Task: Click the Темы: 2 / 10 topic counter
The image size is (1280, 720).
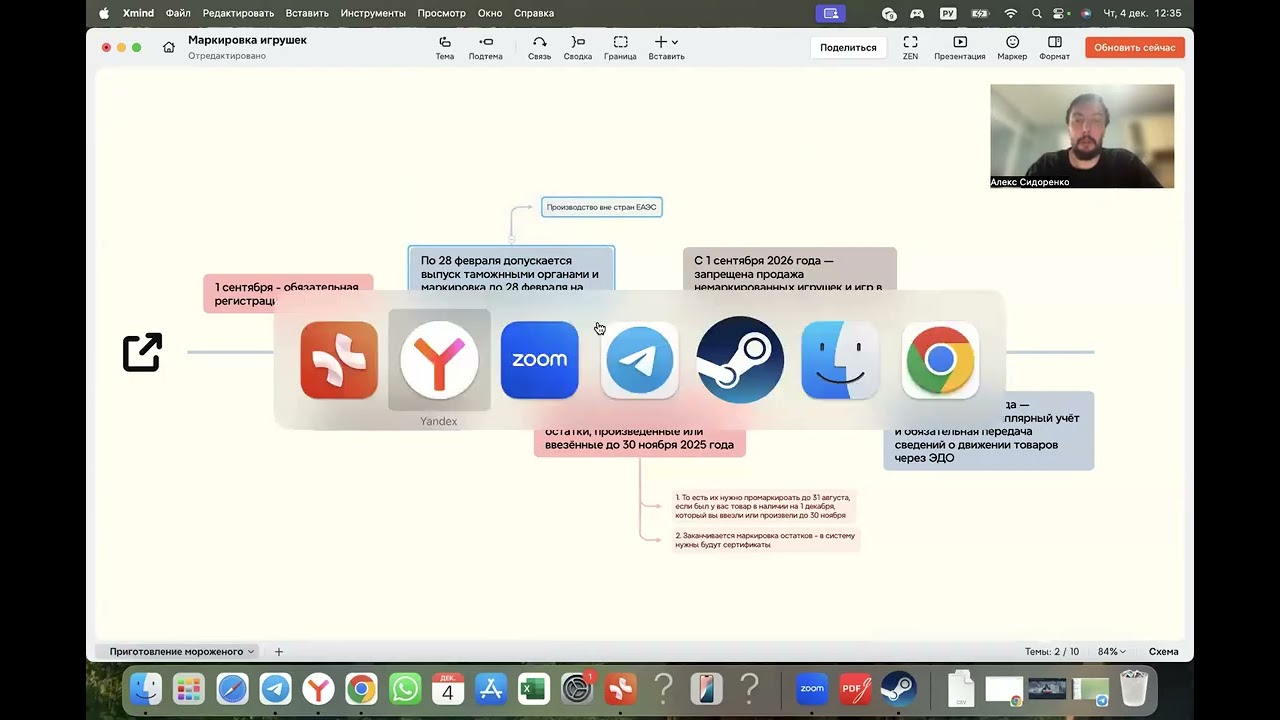Action: 1052,651
